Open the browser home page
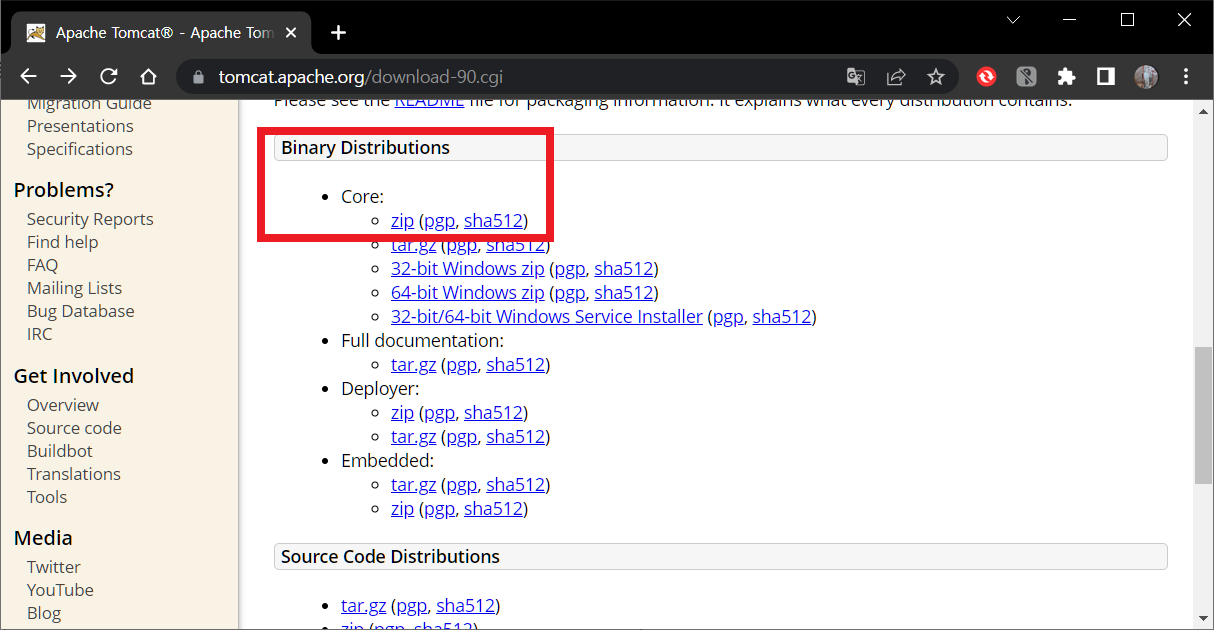Screen dimensions: 1214x630 tap(148, 76)
